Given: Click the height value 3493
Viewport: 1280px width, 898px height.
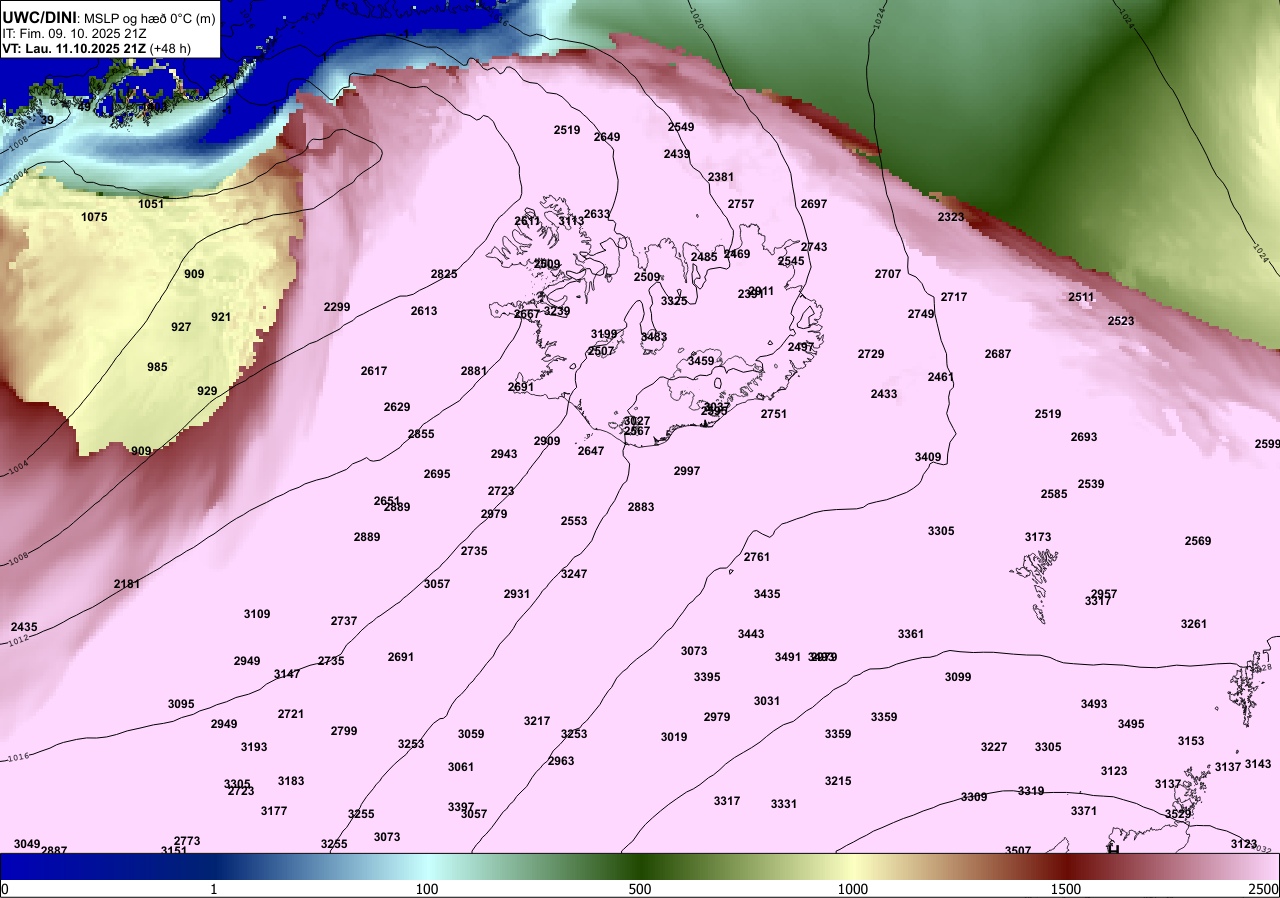Looking at the screenshot, I should click(1094, 704).
